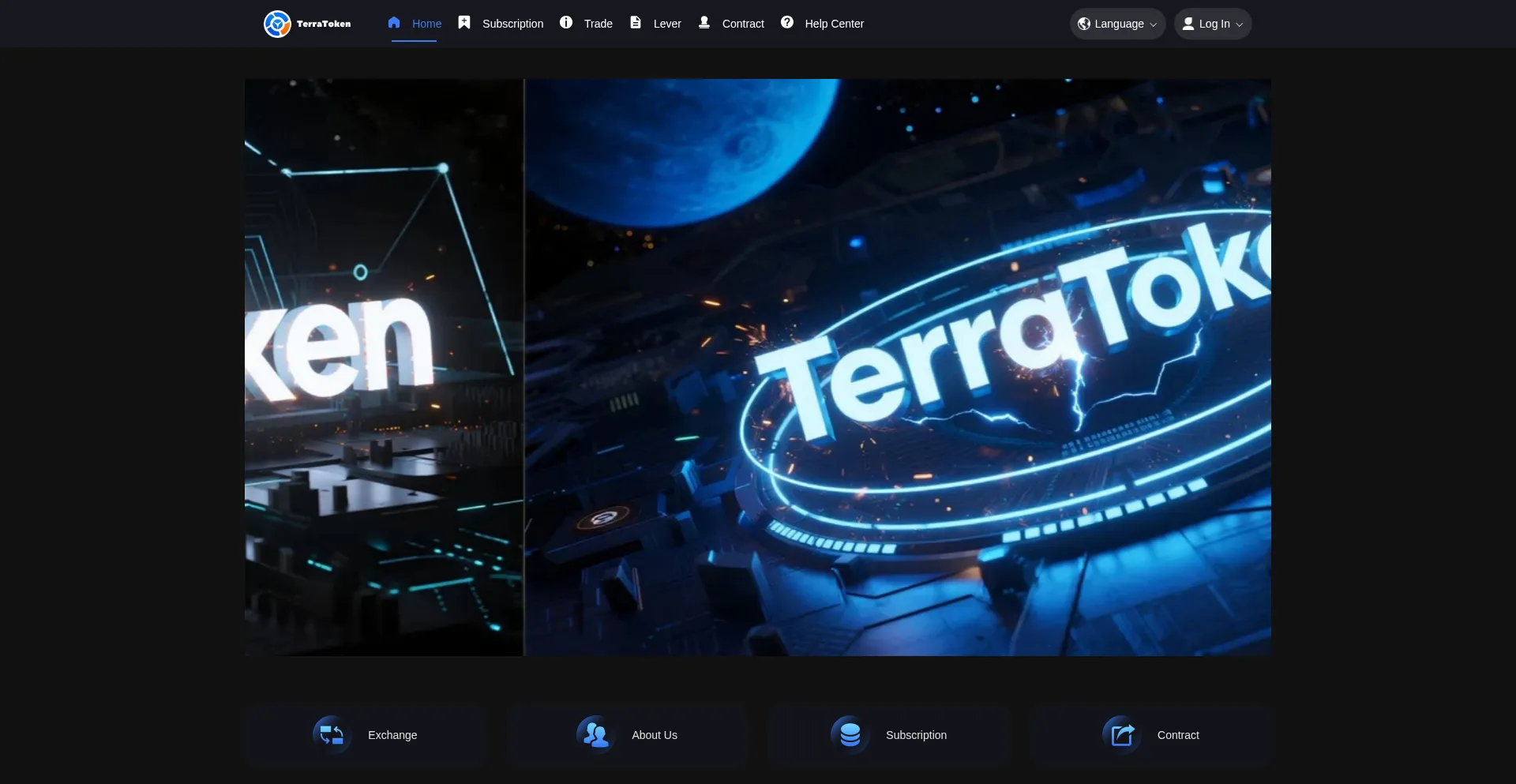The height and width of the screenshot is (784, 1516).
Task: Visit the Help Center menu item
Action: coord(835,24)
